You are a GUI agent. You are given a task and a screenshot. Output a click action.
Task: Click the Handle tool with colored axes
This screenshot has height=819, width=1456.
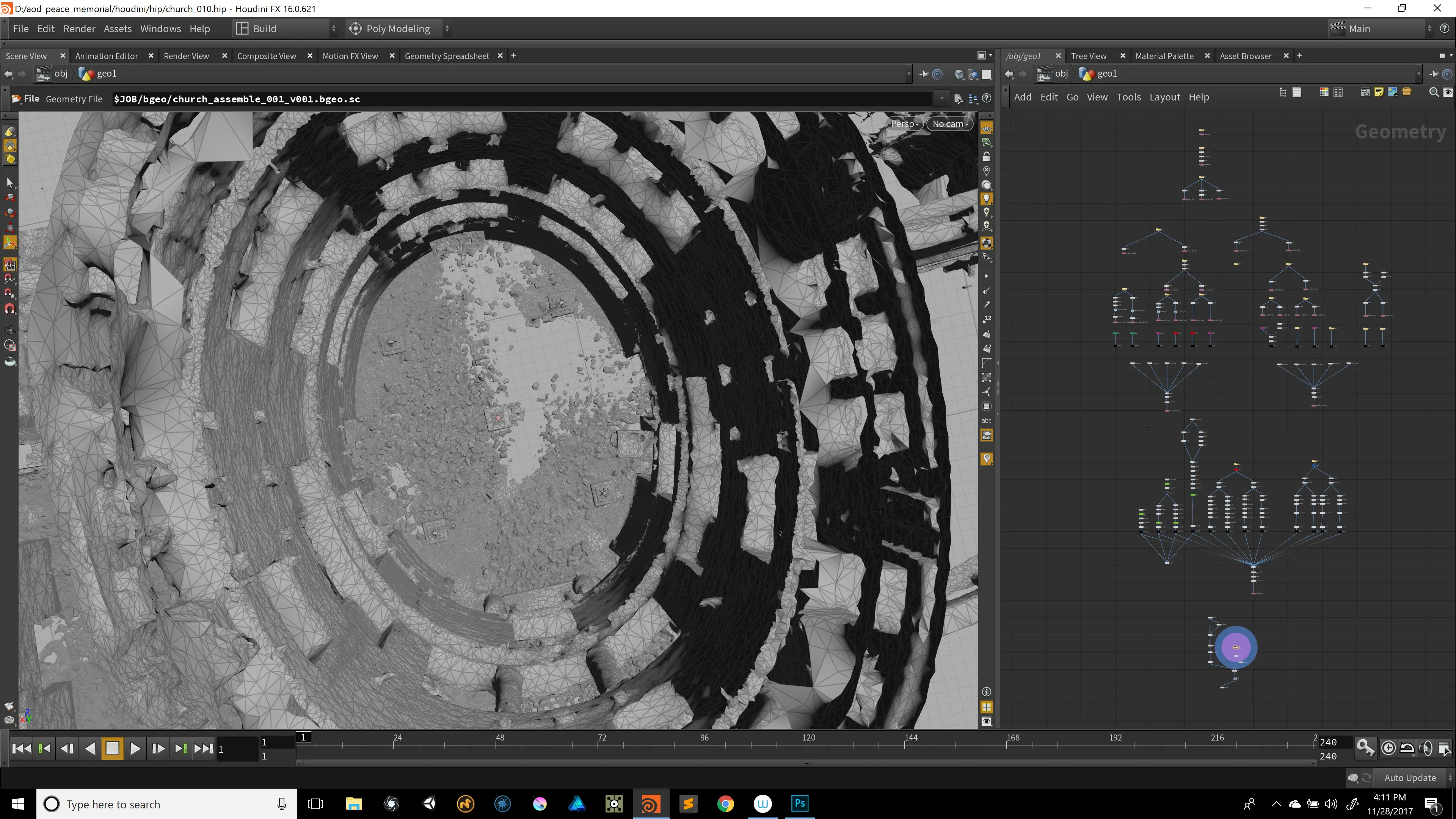[x=9, y=243]
